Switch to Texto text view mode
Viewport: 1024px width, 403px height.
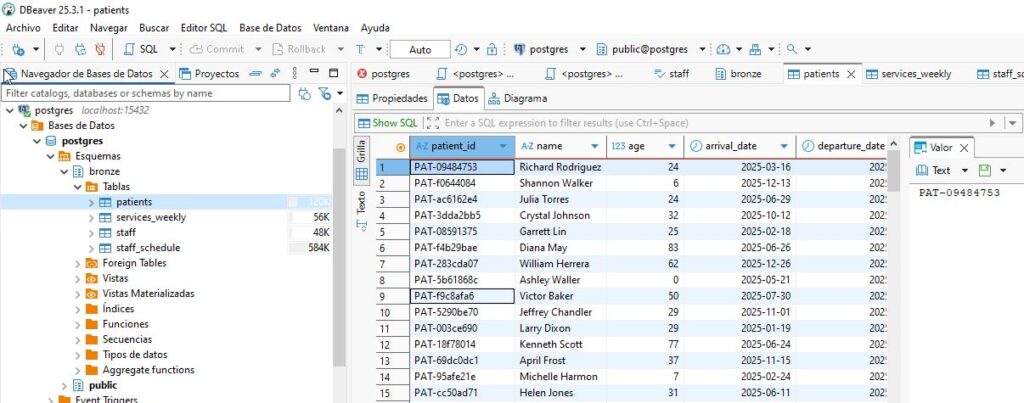coord(362,201)
